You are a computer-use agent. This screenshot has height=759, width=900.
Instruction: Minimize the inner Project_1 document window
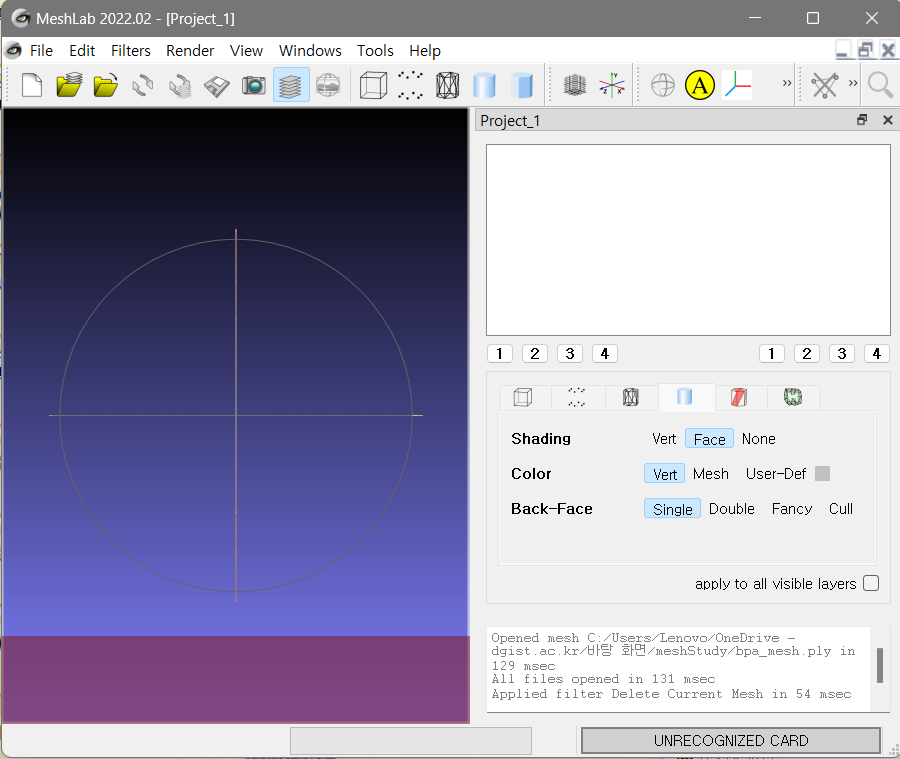[843, 51]
